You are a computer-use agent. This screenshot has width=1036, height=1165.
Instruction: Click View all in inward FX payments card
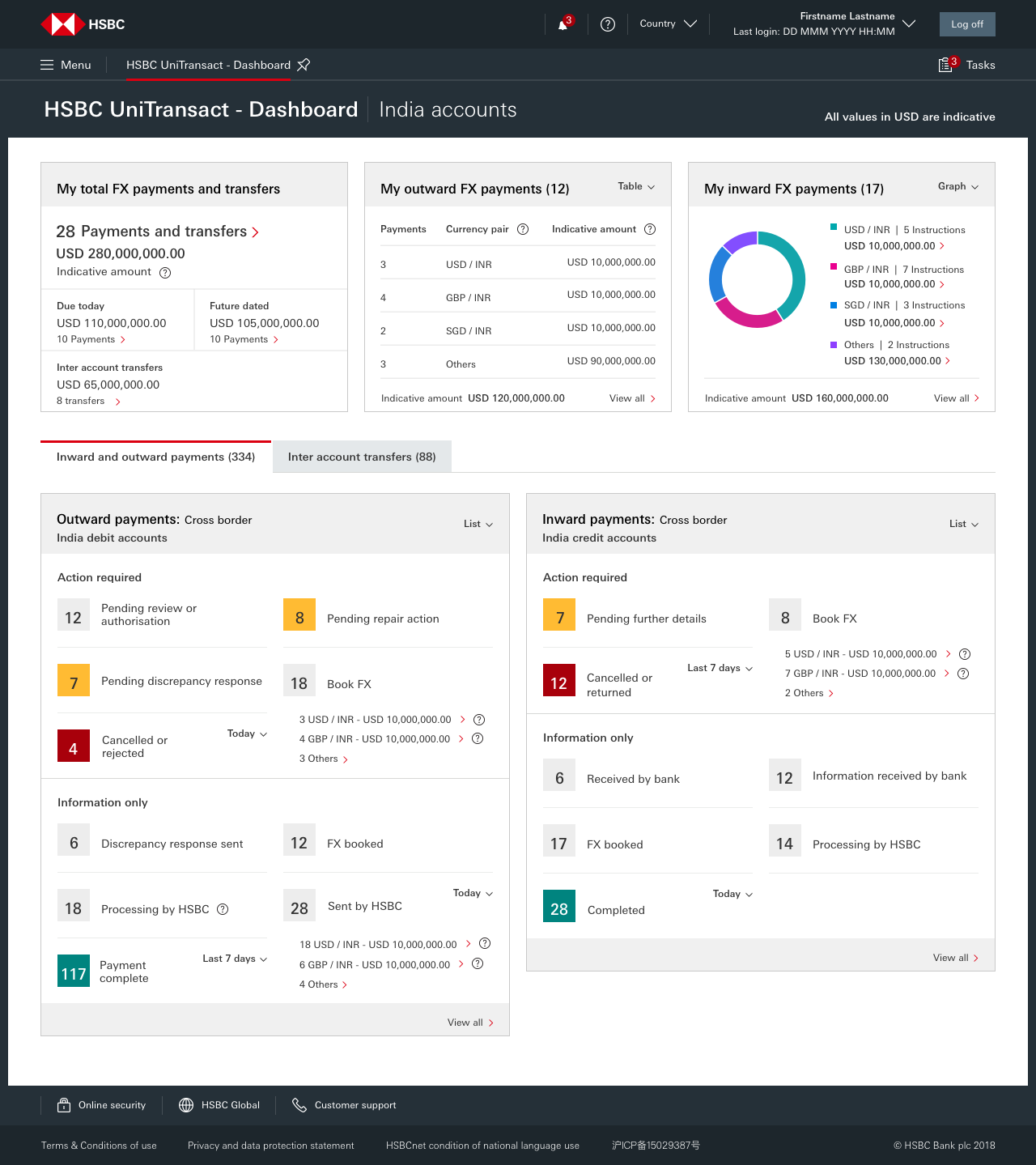pos(956,398)
